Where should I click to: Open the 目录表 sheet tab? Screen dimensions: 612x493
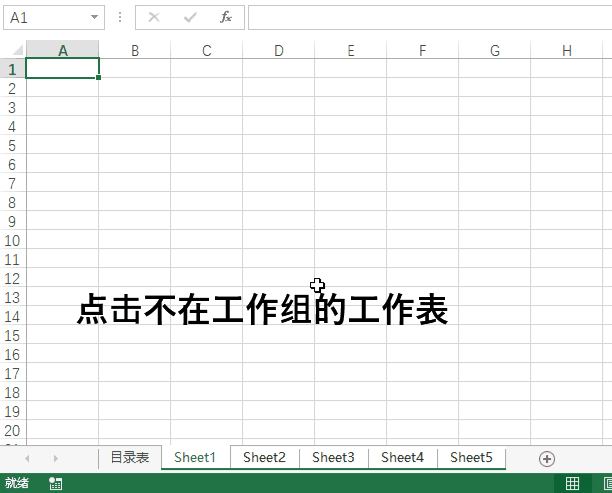[129, 457]
